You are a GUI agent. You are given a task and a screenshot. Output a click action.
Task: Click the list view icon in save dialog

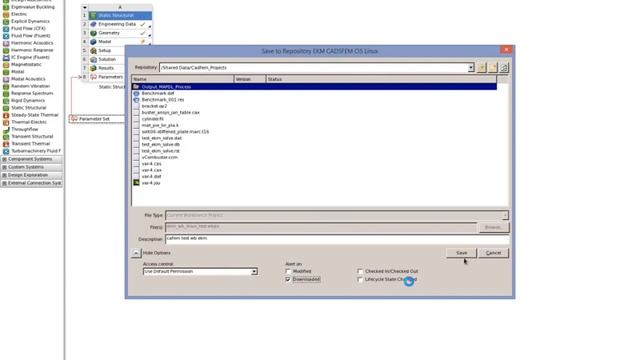pyautogui.click(x=504, y=68)
